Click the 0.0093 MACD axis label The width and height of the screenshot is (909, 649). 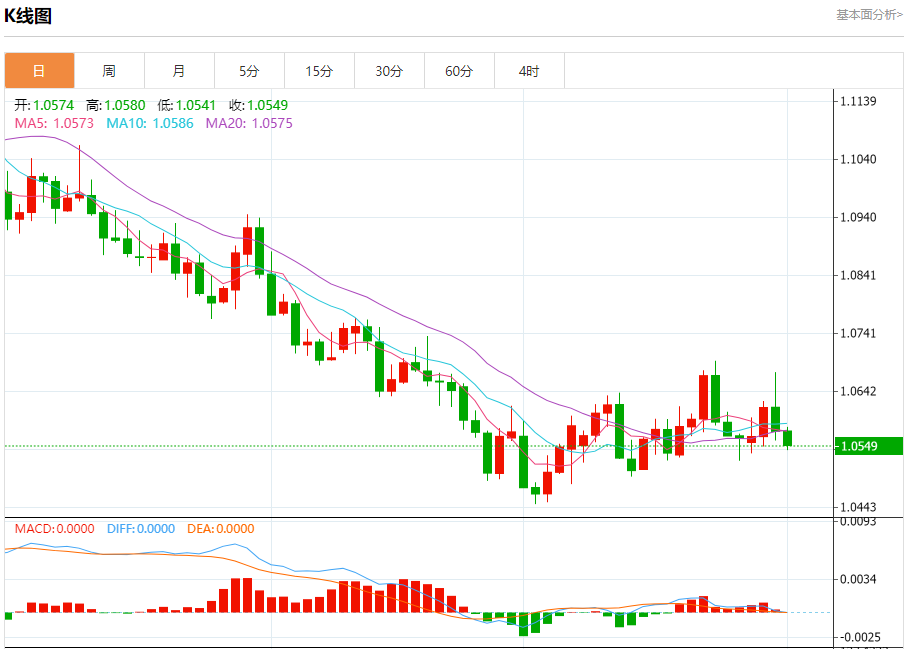point(858,522)
